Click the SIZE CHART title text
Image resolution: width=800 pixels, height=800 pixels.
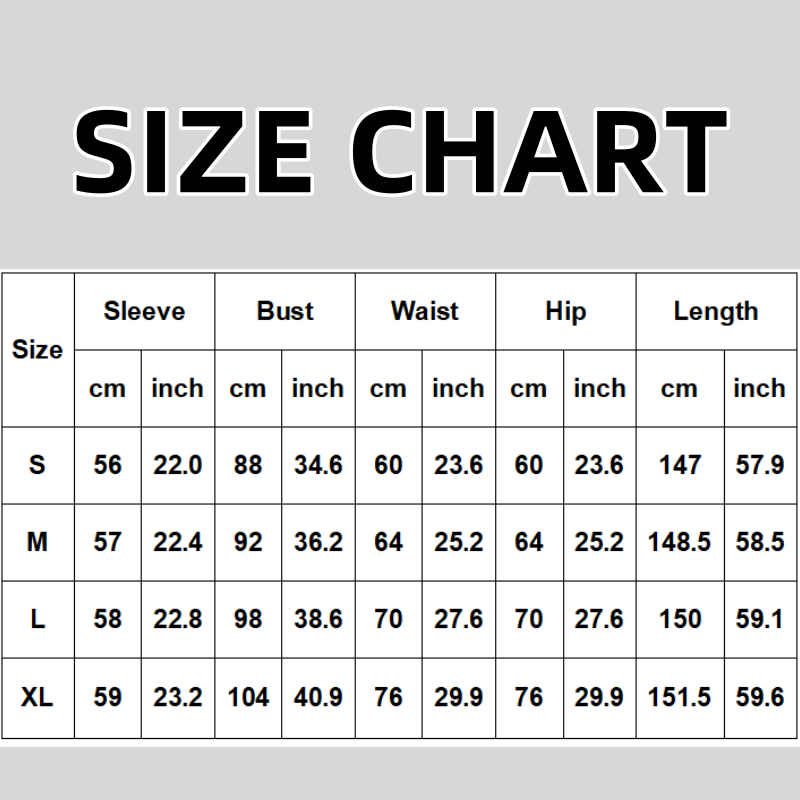click(x=400, y=150)
